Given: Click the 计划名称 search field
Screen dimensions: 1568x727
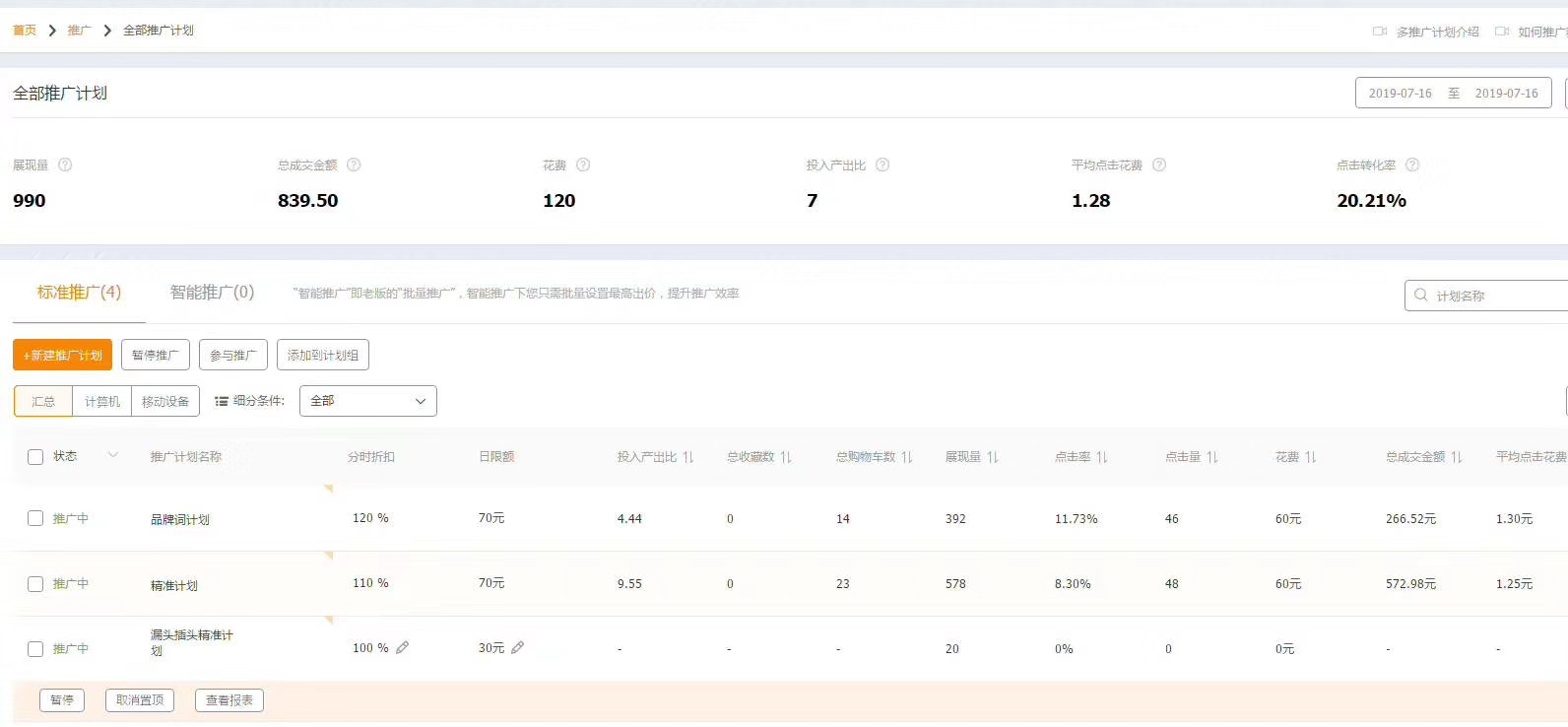Looking at the screenshot, I should point(1492,296).
